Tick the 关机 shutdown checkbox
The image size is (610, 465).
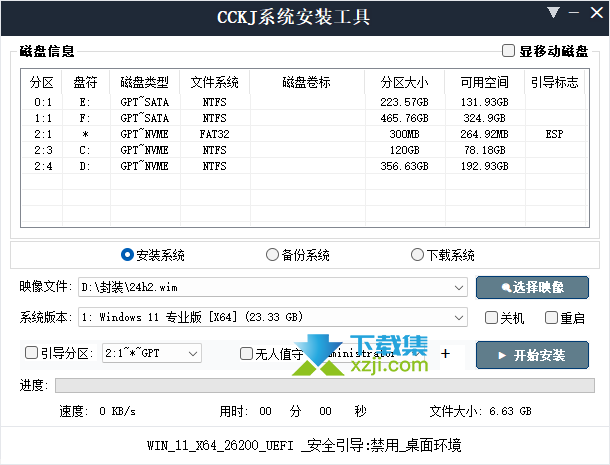(x=491, y=318)
